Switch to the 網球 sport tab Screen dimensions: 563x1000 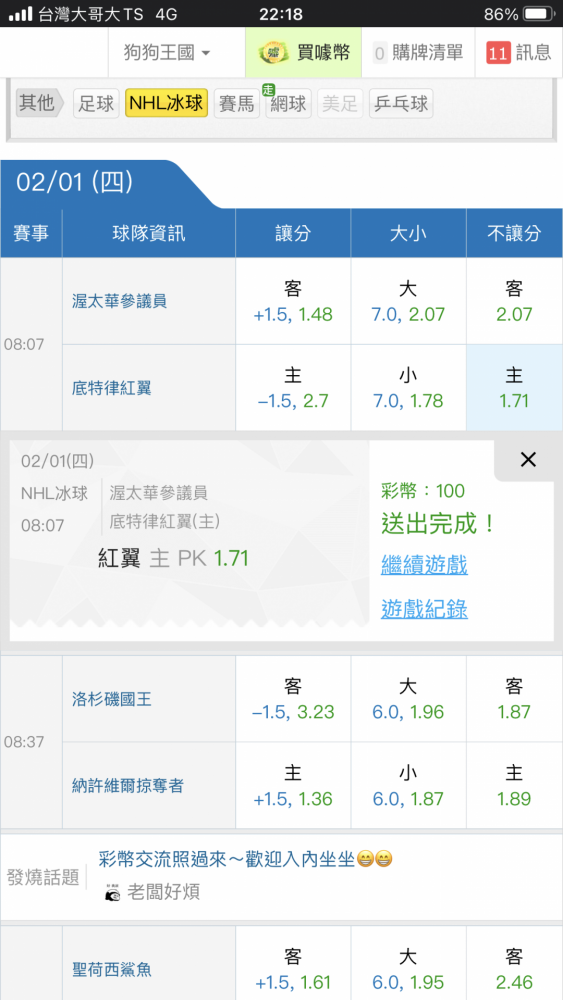coord(288,103)
